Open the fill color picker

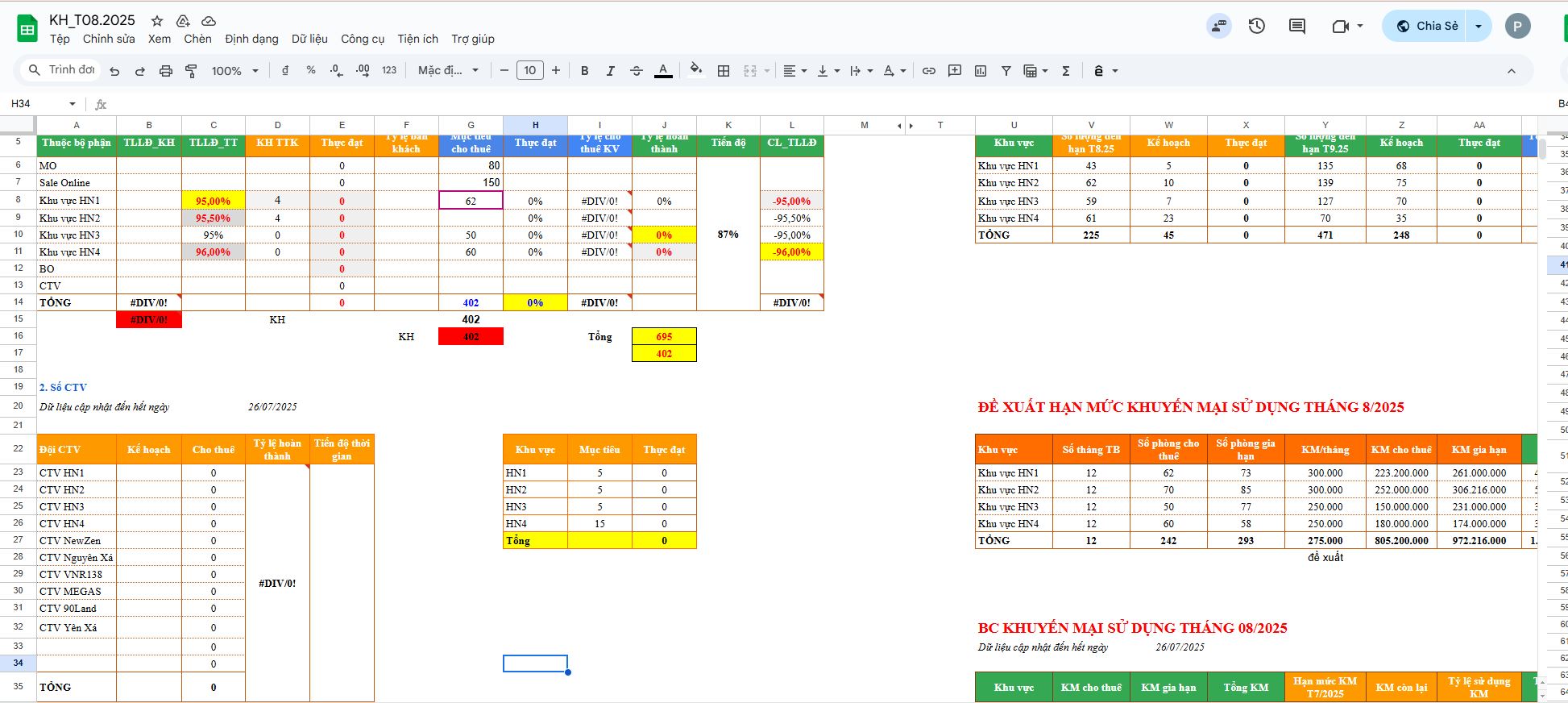[x=696, y=70]
